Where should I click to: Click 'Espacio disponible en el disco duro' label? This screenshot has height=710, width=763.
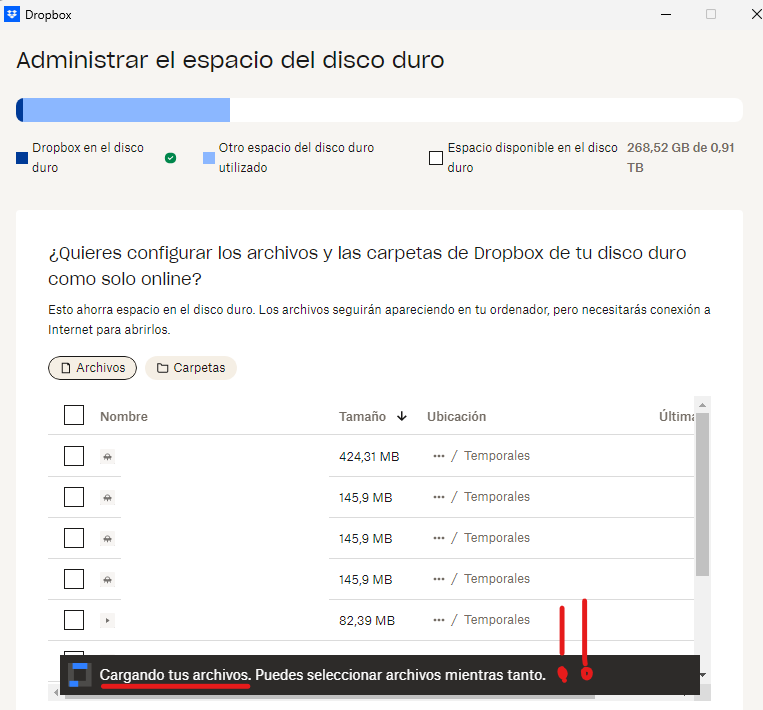(532, 158)
